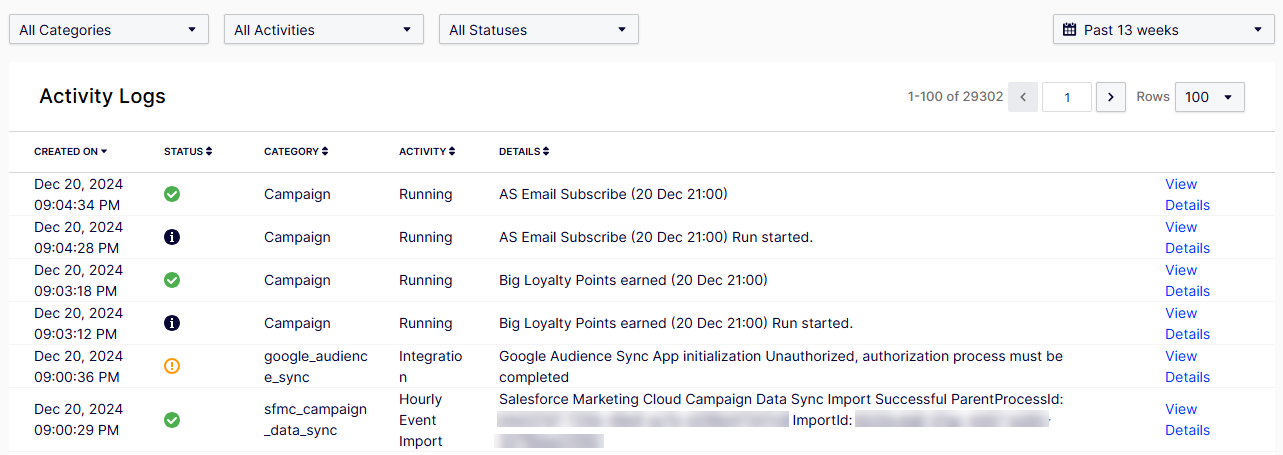Image resolution: width=1283 pixels, height=455 pixels.
Task: Sort the table by Status column
Action: [x=188, y=152]
